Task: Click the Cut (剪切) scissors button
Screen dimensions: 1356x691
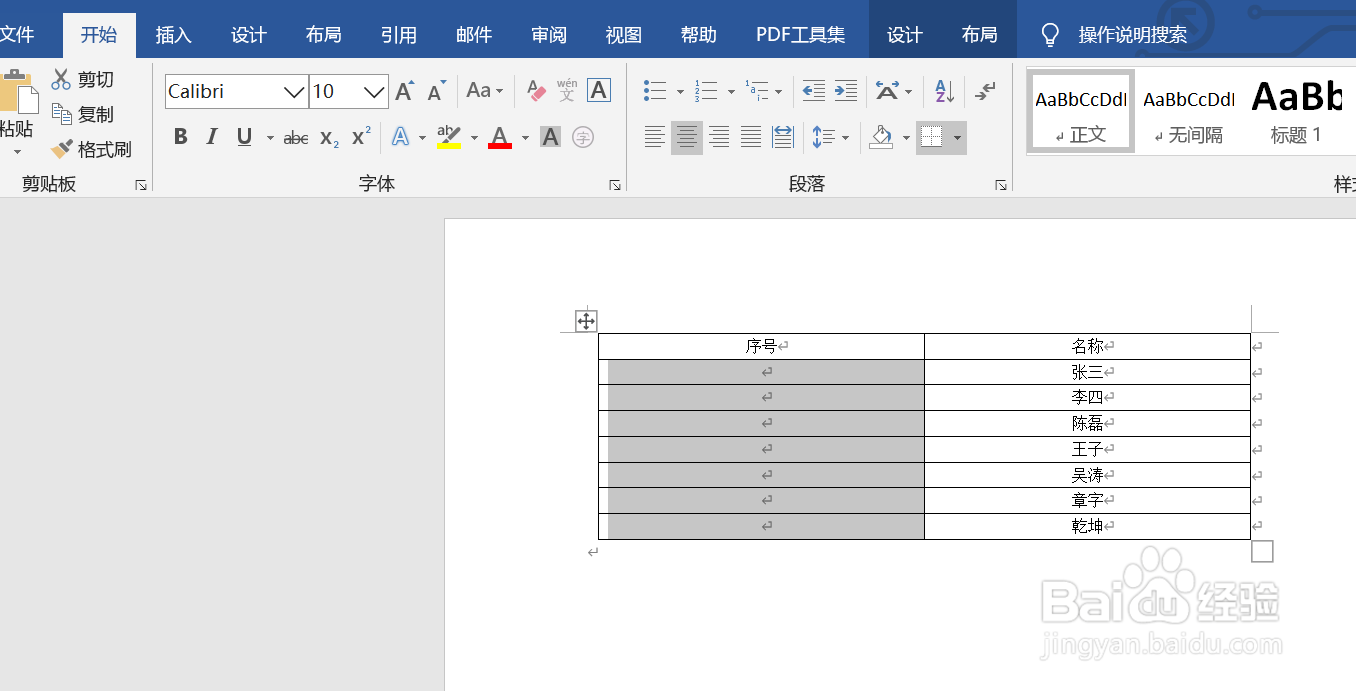Action: click(82, 80)
